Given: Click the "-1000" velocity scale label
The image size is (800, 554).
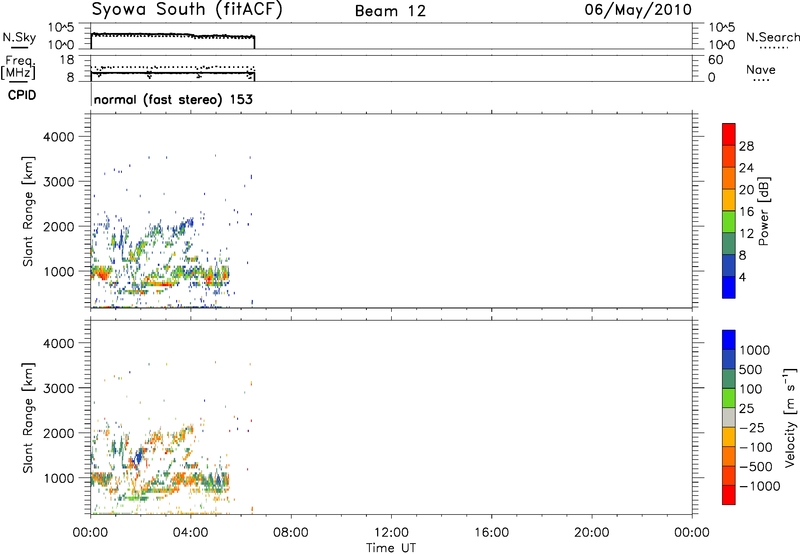Looking at the screenshot, I should click(x=759, y=486).
